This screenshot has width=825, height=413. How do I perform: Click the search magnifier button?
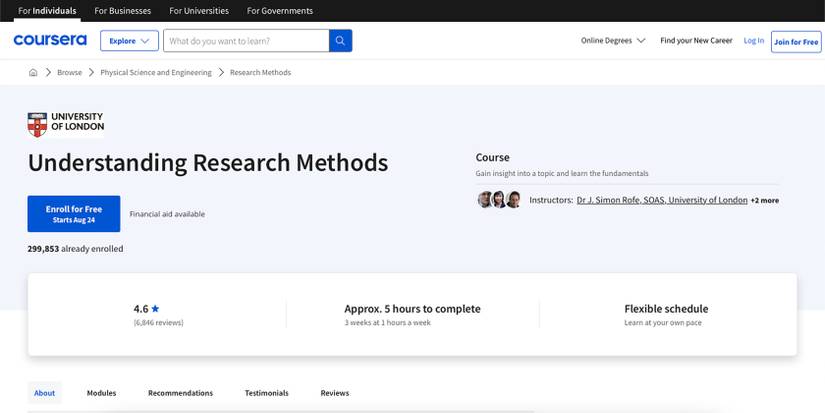(340, 41)
